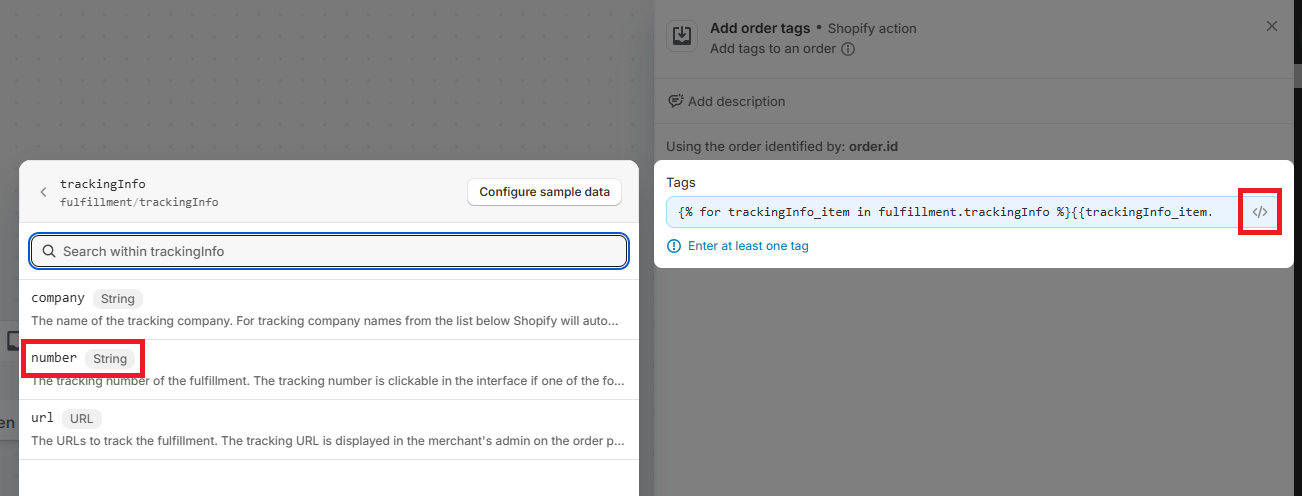Click the Add order tags action icon

[x=681, y=36]
